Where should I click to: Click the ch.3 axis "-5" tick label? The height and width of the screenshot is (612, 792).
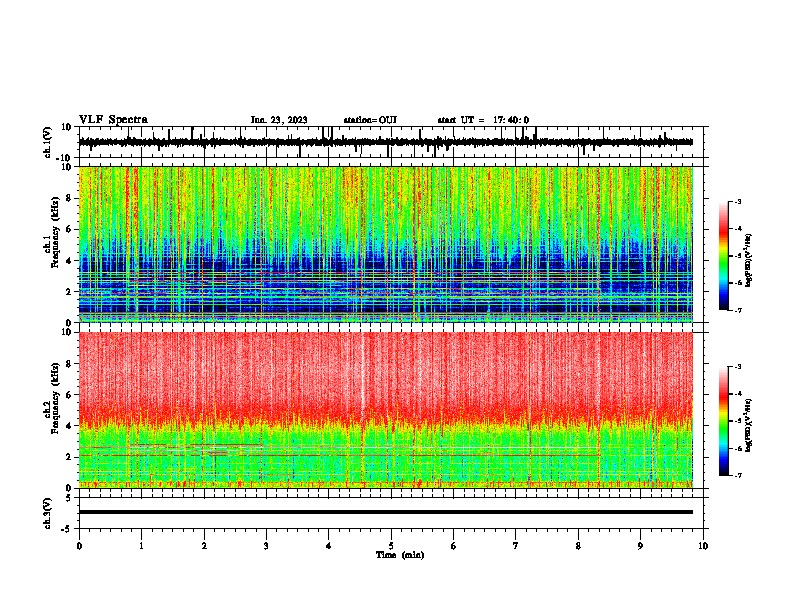pos(67,529)
